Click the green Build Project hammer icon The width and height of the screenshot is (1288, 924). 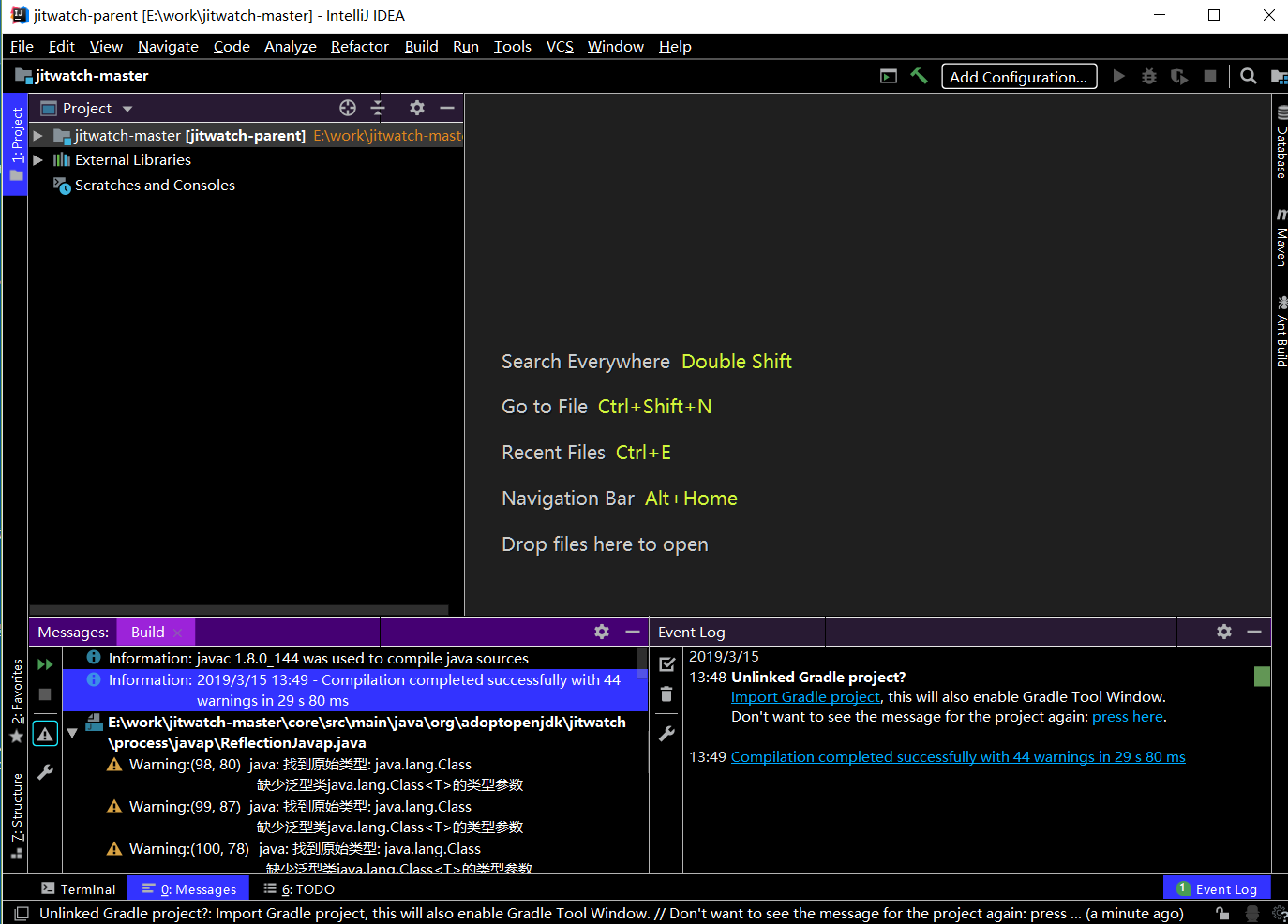tap(919, 76)
